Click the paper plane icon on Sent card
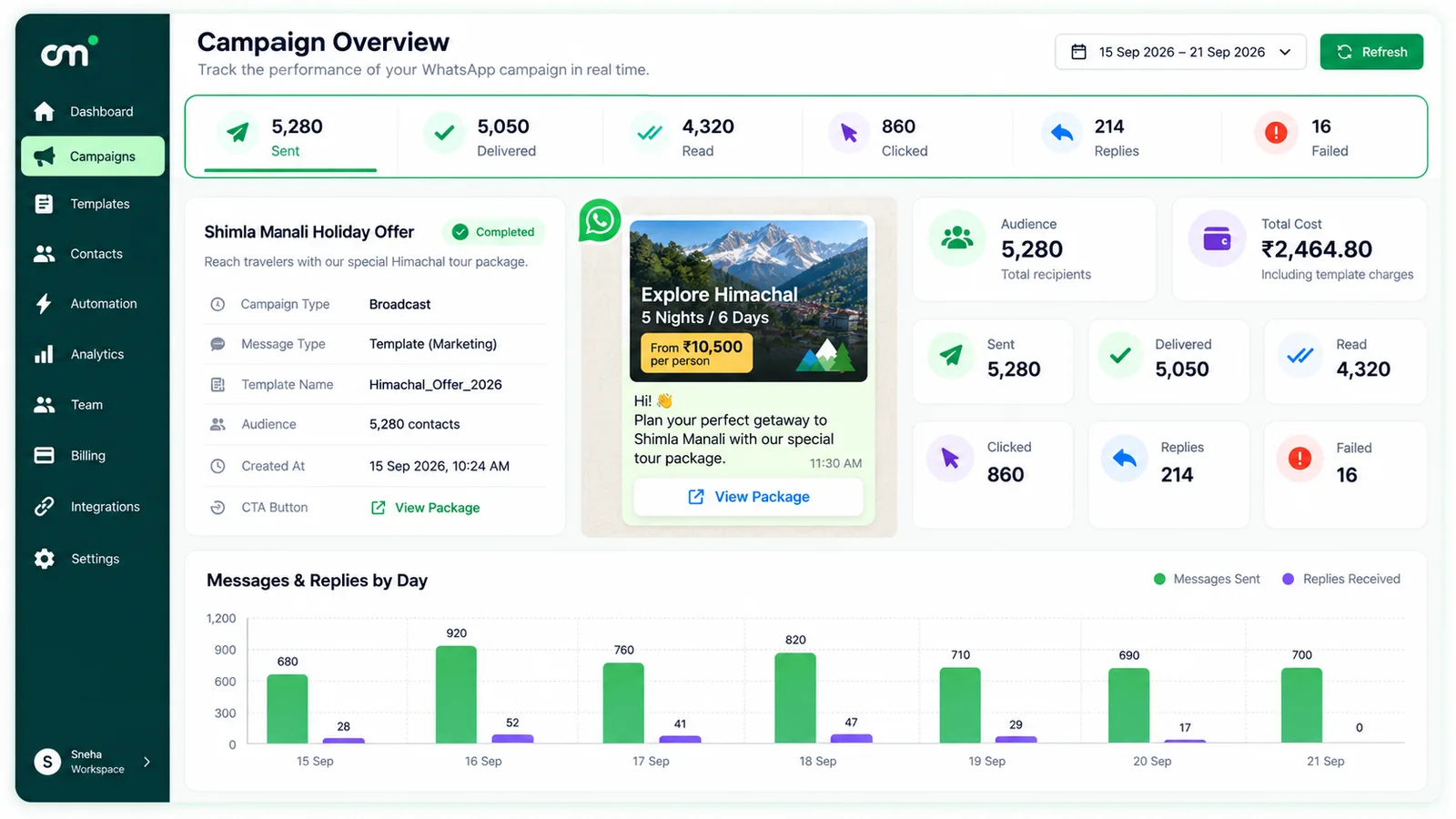 click(951, 355)
